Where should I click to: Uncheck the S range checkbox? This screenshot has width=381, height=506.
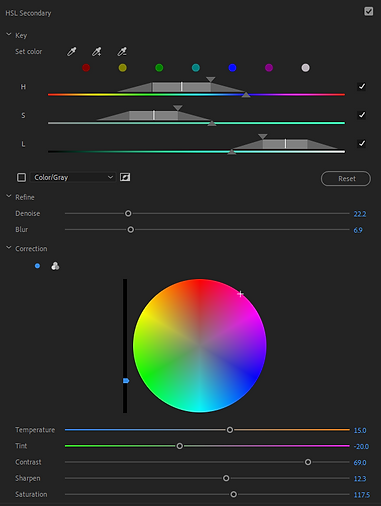point(362,115)
